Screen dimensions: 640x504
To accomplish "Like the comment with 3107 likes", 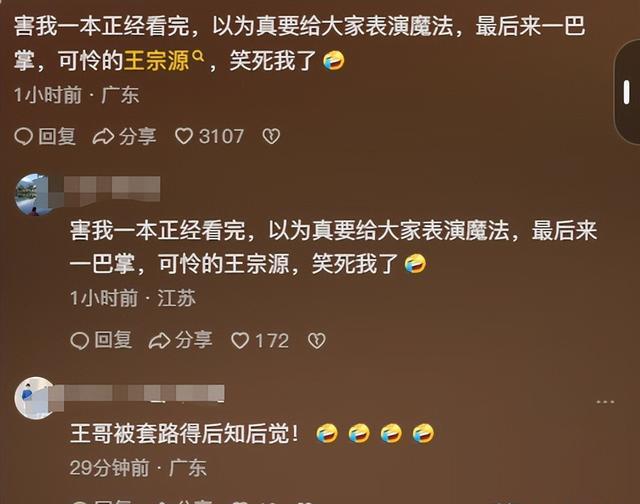I will tap(184, 136).
